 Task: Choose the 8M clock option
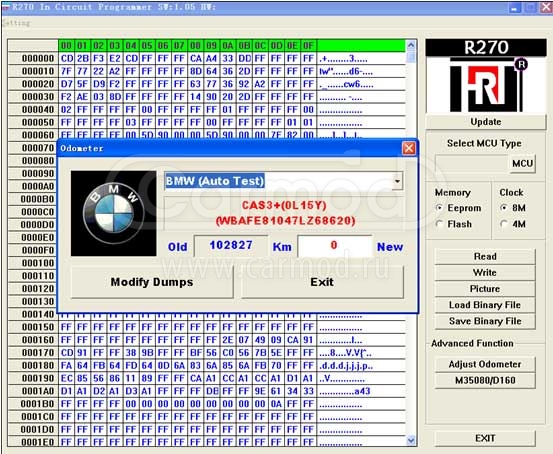[x=504, y=208]
